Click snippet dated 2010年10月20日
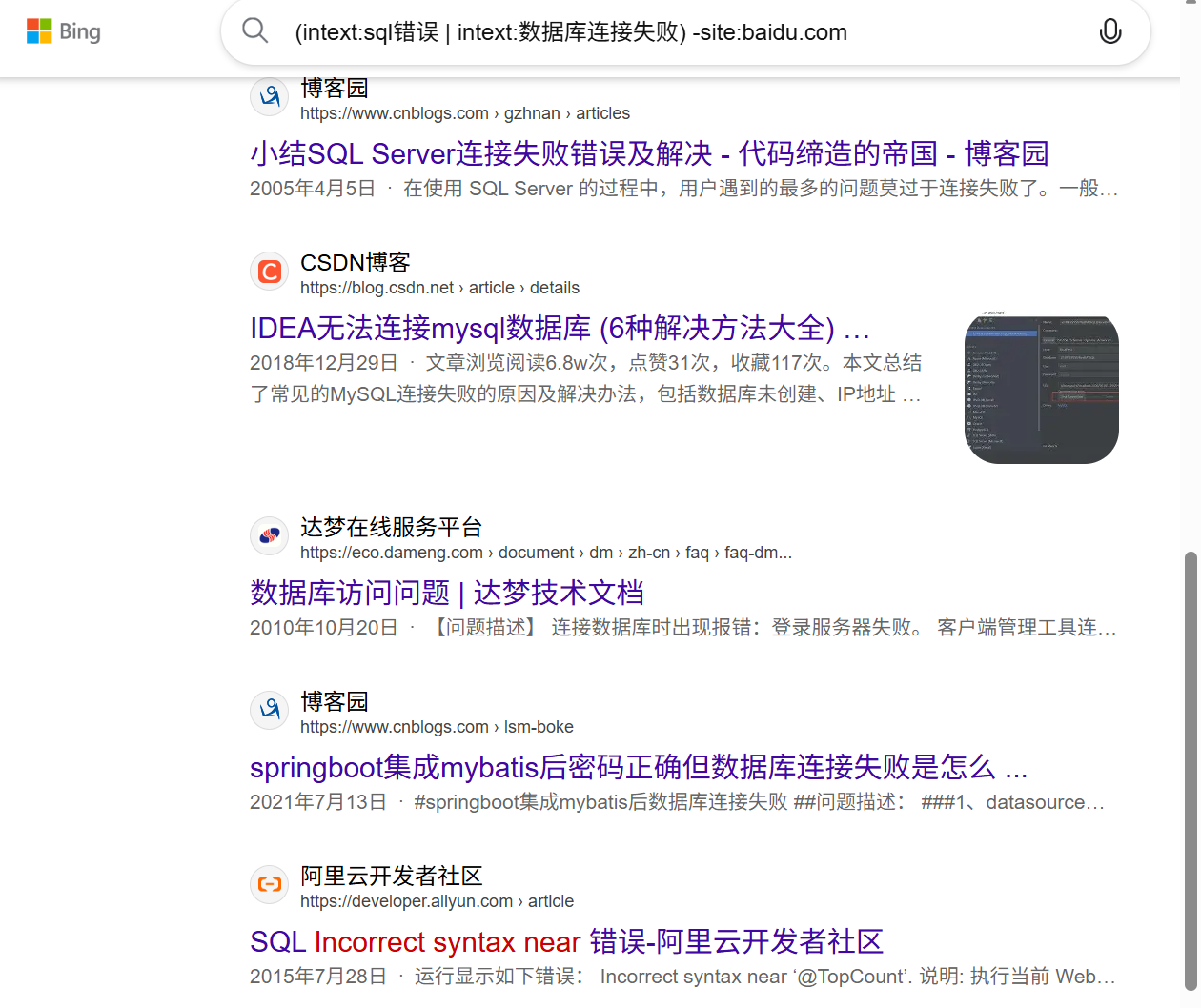The image size is (1201, 1008). coord(682,628)
